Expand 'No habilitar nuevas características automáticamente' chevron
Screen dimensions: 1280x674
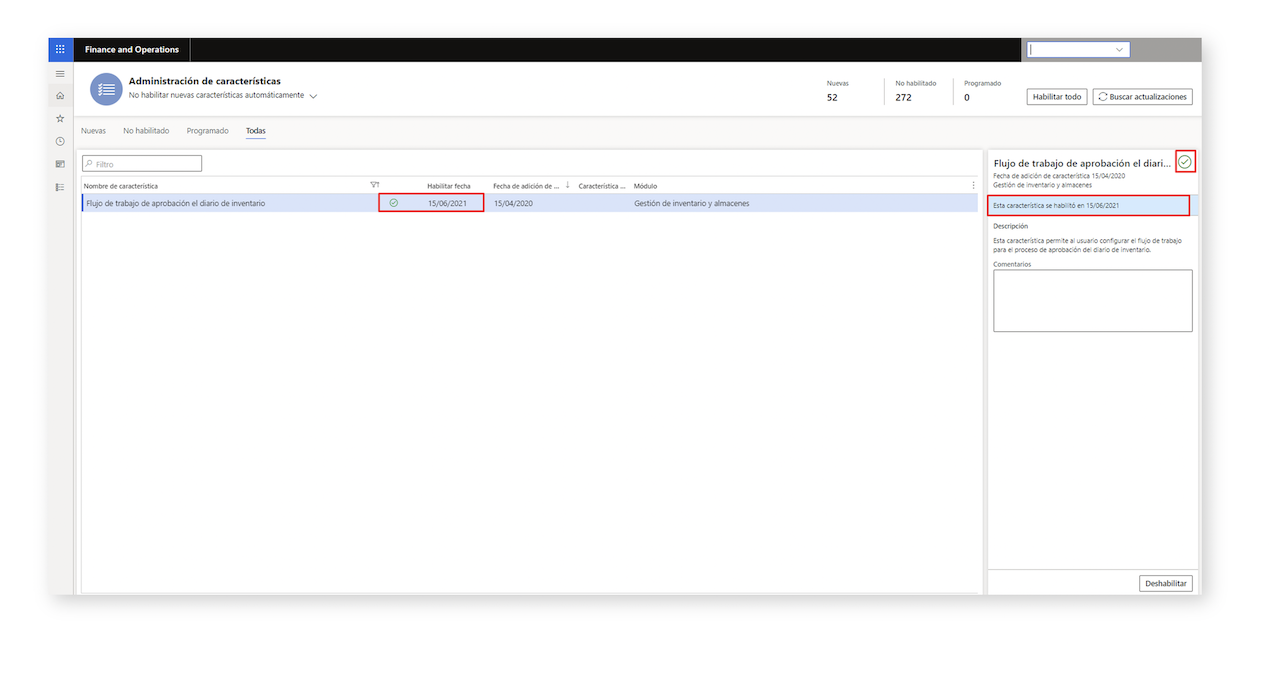[x=313, y=96]
